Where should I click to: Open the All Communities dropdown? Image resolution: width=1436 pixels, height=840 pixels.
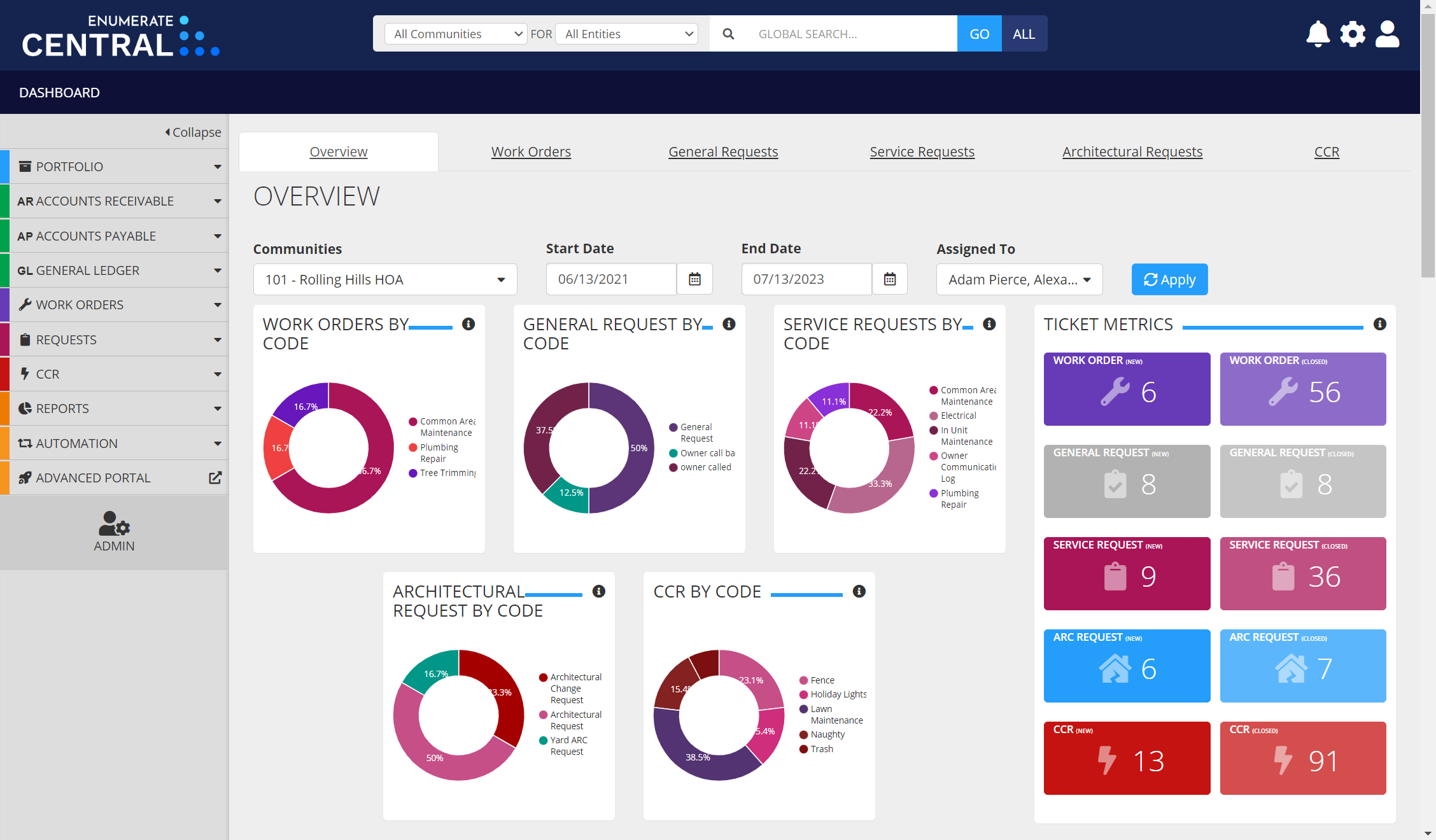point(456,34)
